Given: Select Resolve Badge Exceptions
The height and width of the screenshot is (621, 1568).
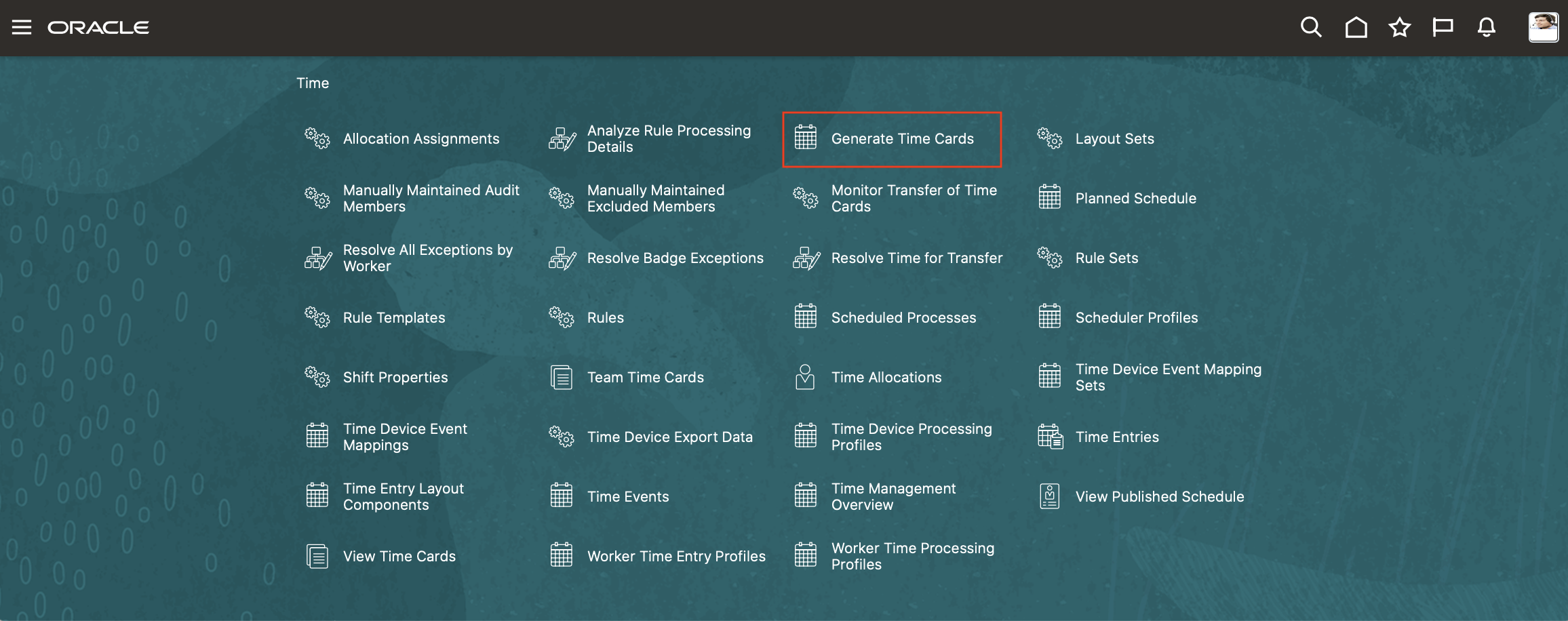Looking at the screenshot, I should pos(675,258).
